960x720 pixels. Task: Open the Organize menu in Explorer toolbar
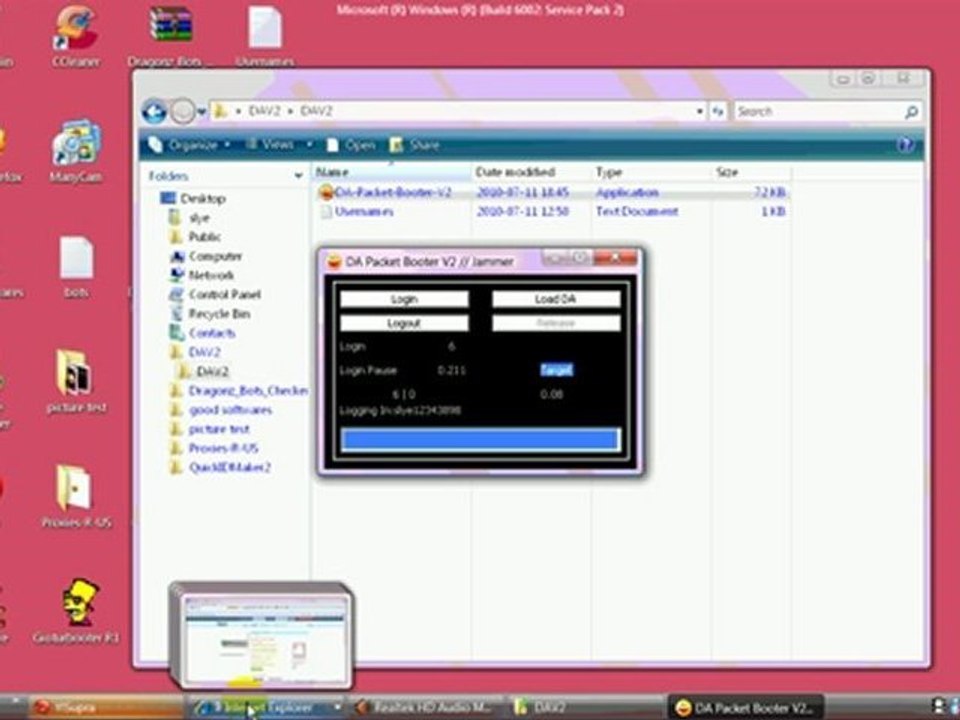point(190,145)
